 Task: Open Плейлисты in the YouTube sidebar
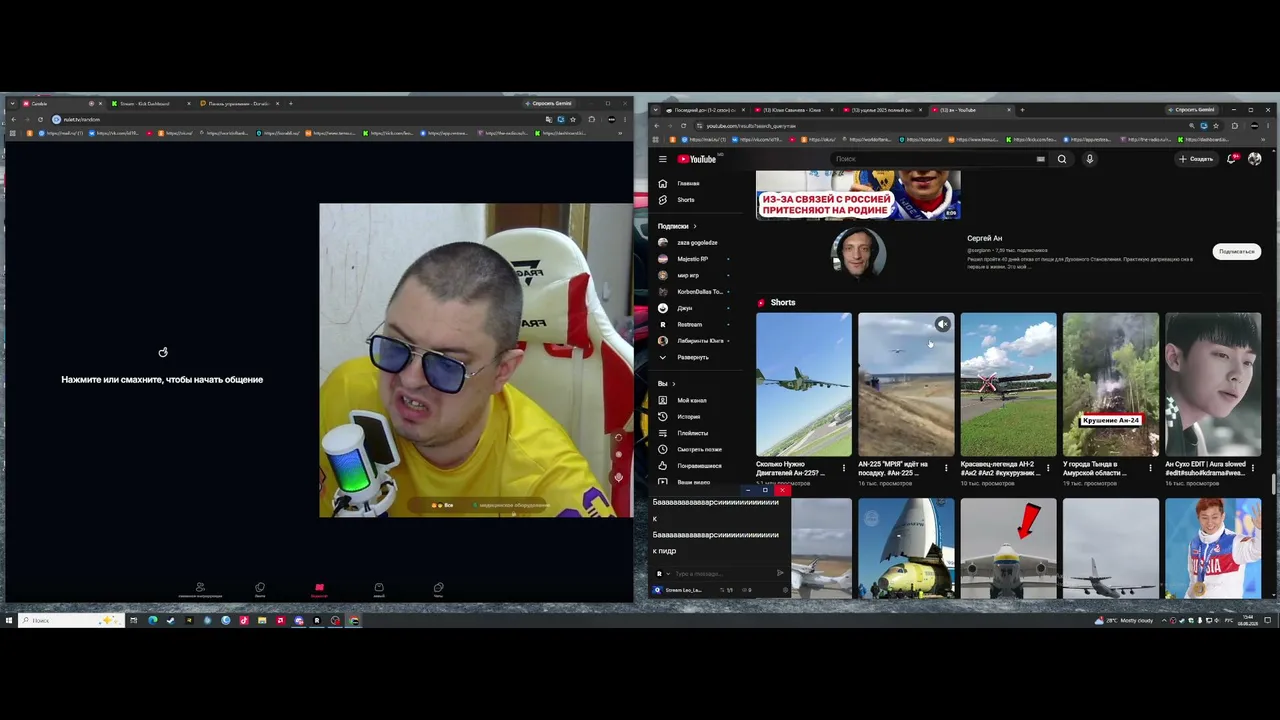point(692,433)
